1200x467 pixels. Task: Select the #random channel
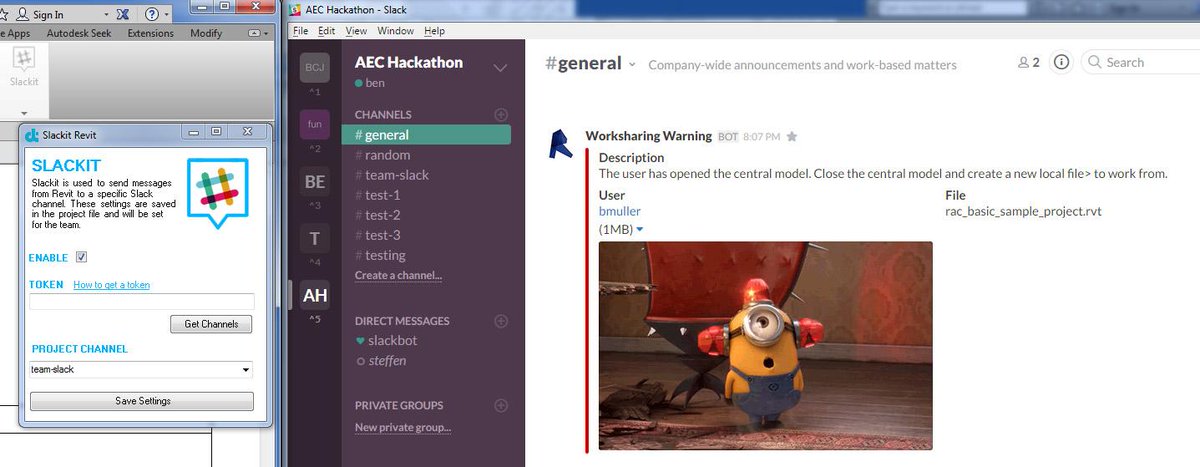[382, 155]
